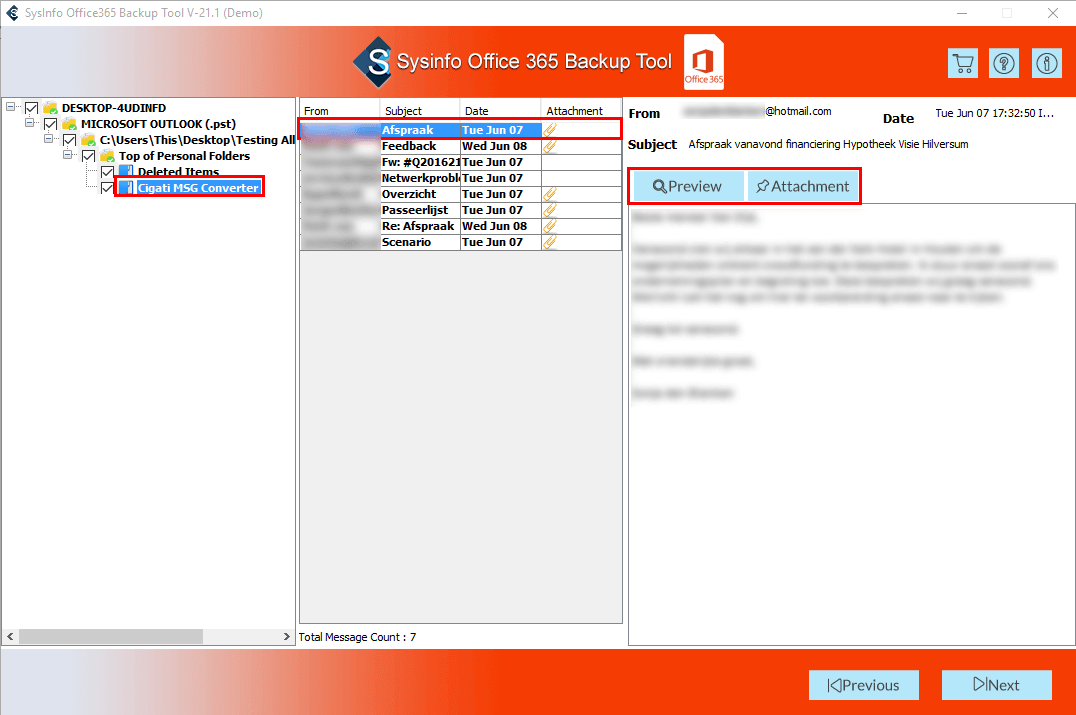Click the Previous button
The width and height of the screenshot is (1076, 715).
[x=863, y=685]
